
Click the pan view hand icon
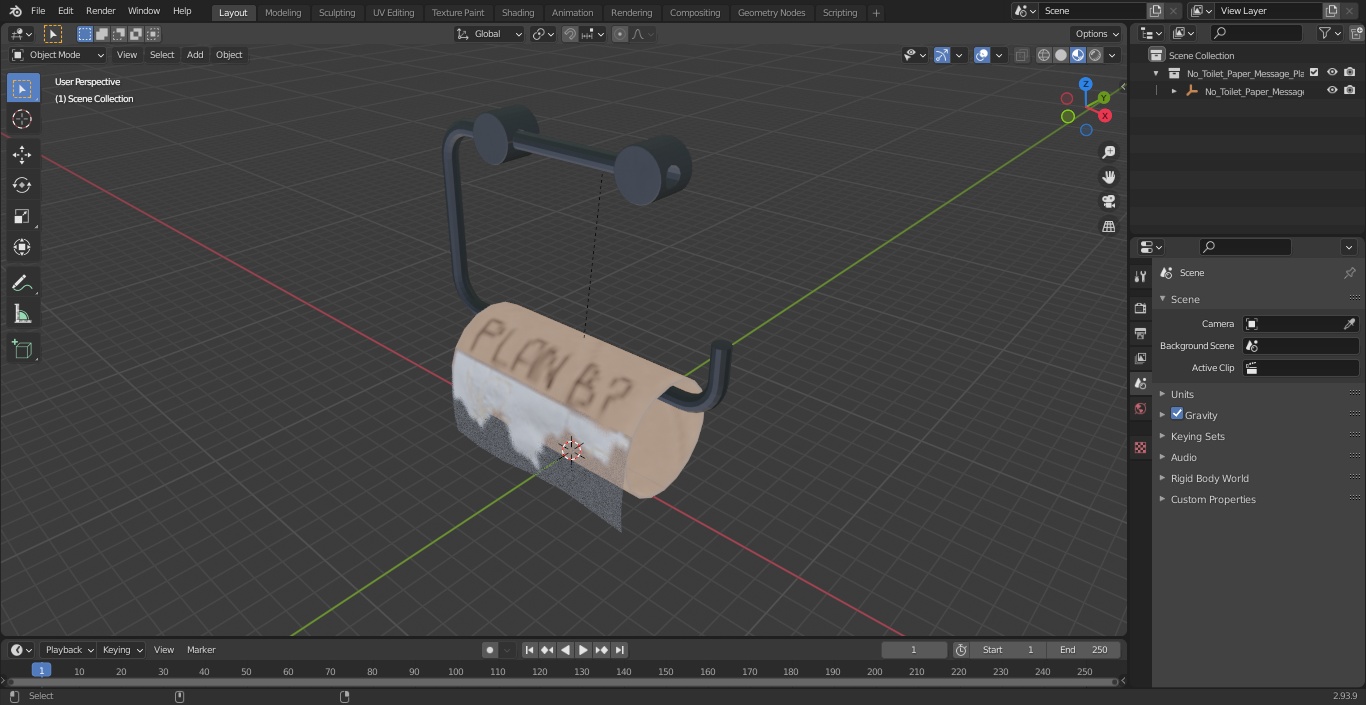[1108, 177]
